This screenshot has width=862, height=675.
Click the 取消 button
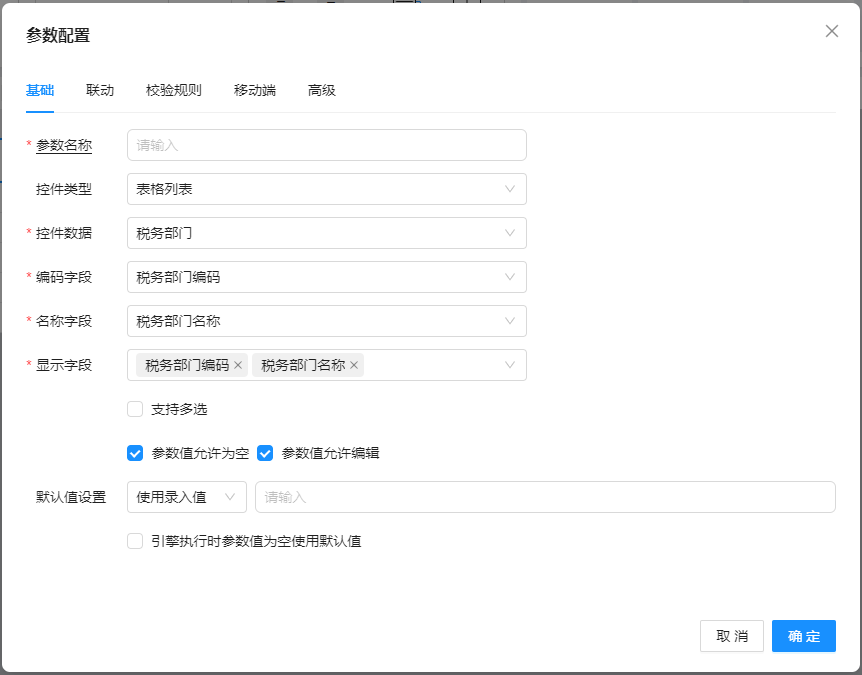coord(732,636)
